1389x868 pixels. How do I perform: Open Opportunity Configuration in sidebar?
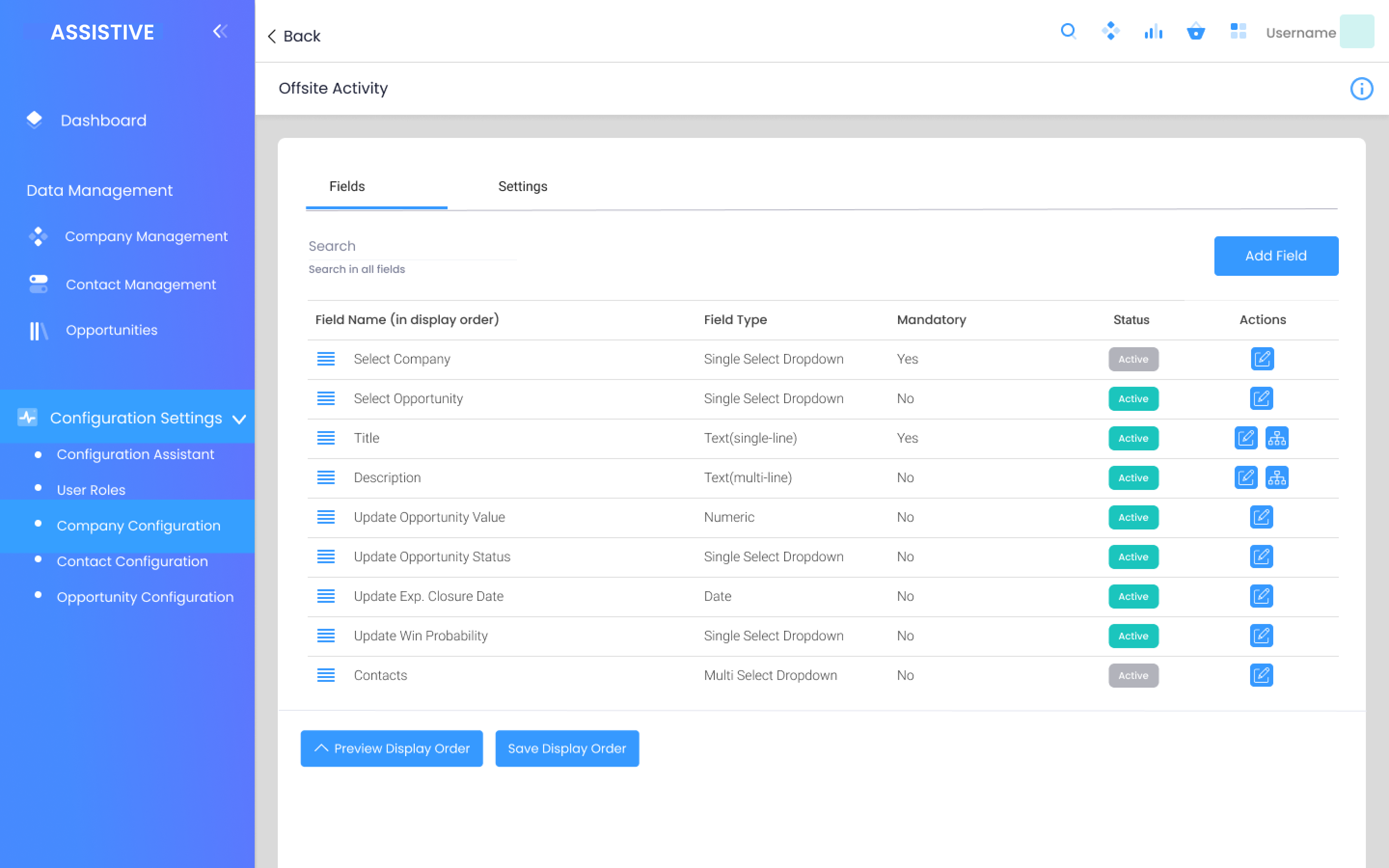click(145, 597)
